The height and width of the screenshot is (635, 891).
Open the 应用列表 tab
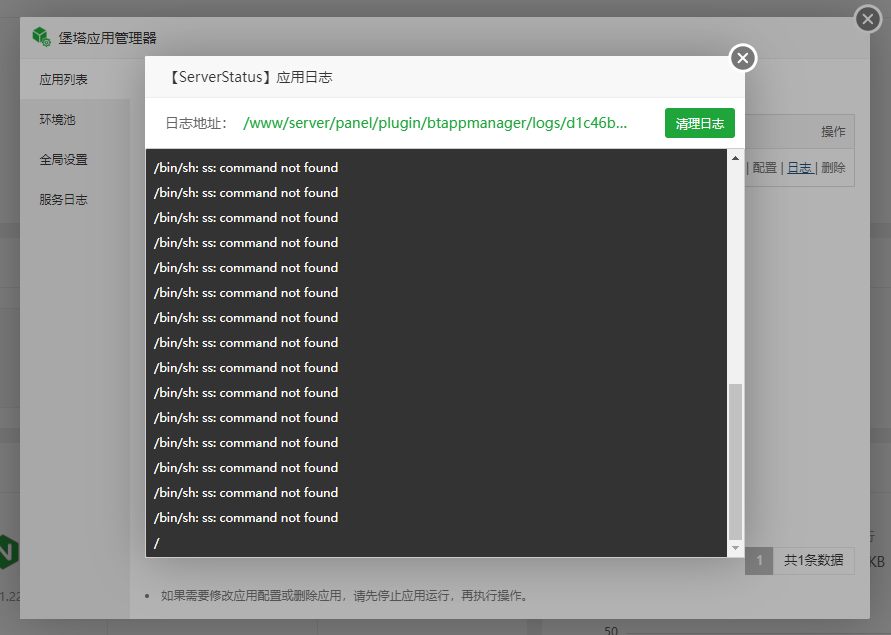tap(75, 80)
